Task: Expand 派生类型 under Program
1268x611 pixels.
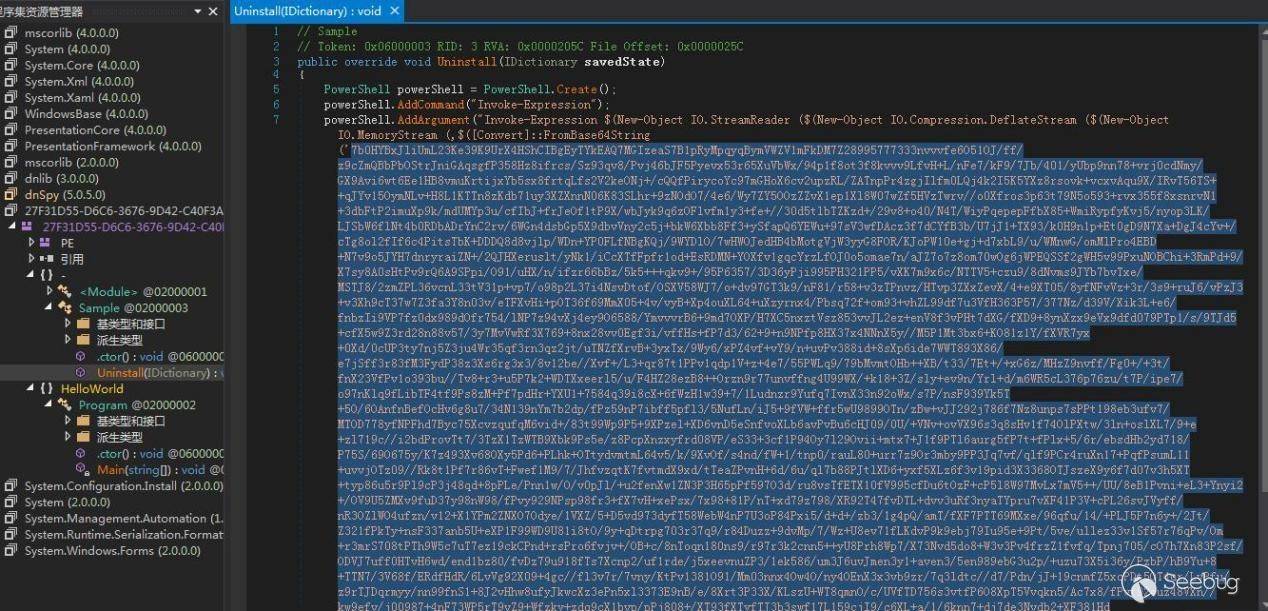Action: [66, 438]
